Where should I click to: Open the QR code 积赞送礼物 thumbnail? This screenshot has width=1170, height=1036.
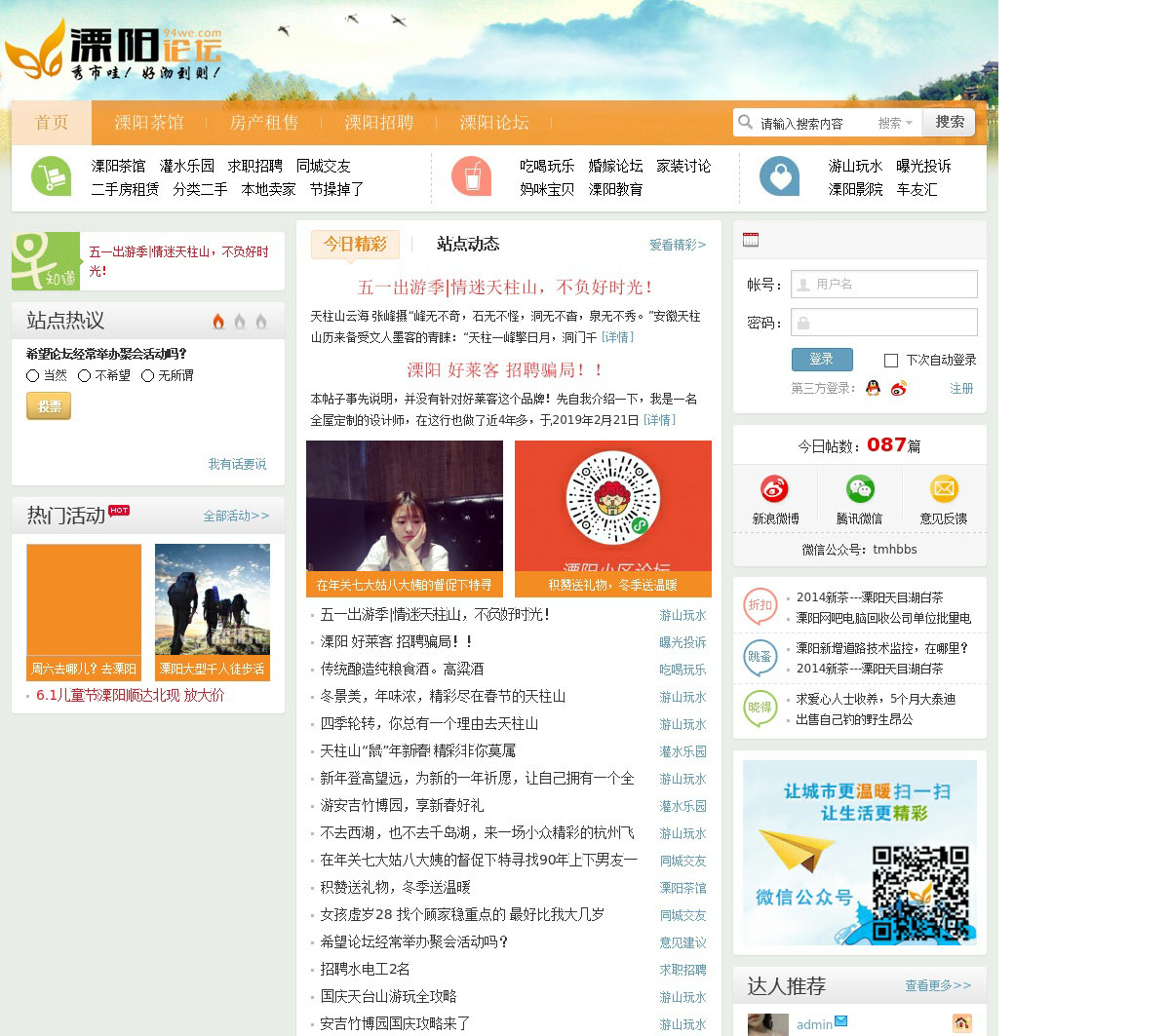pyautogui.click(x=613, y=518)
